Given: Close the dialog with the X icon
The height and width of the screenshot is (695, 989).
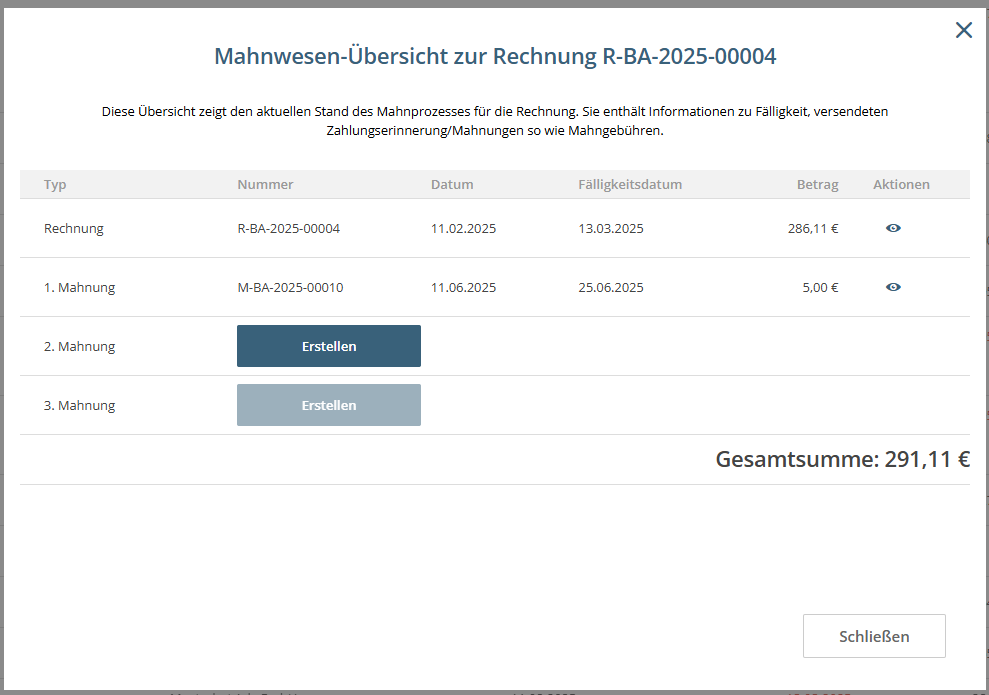Looking at the screenshot, I should tap(964, 30).
